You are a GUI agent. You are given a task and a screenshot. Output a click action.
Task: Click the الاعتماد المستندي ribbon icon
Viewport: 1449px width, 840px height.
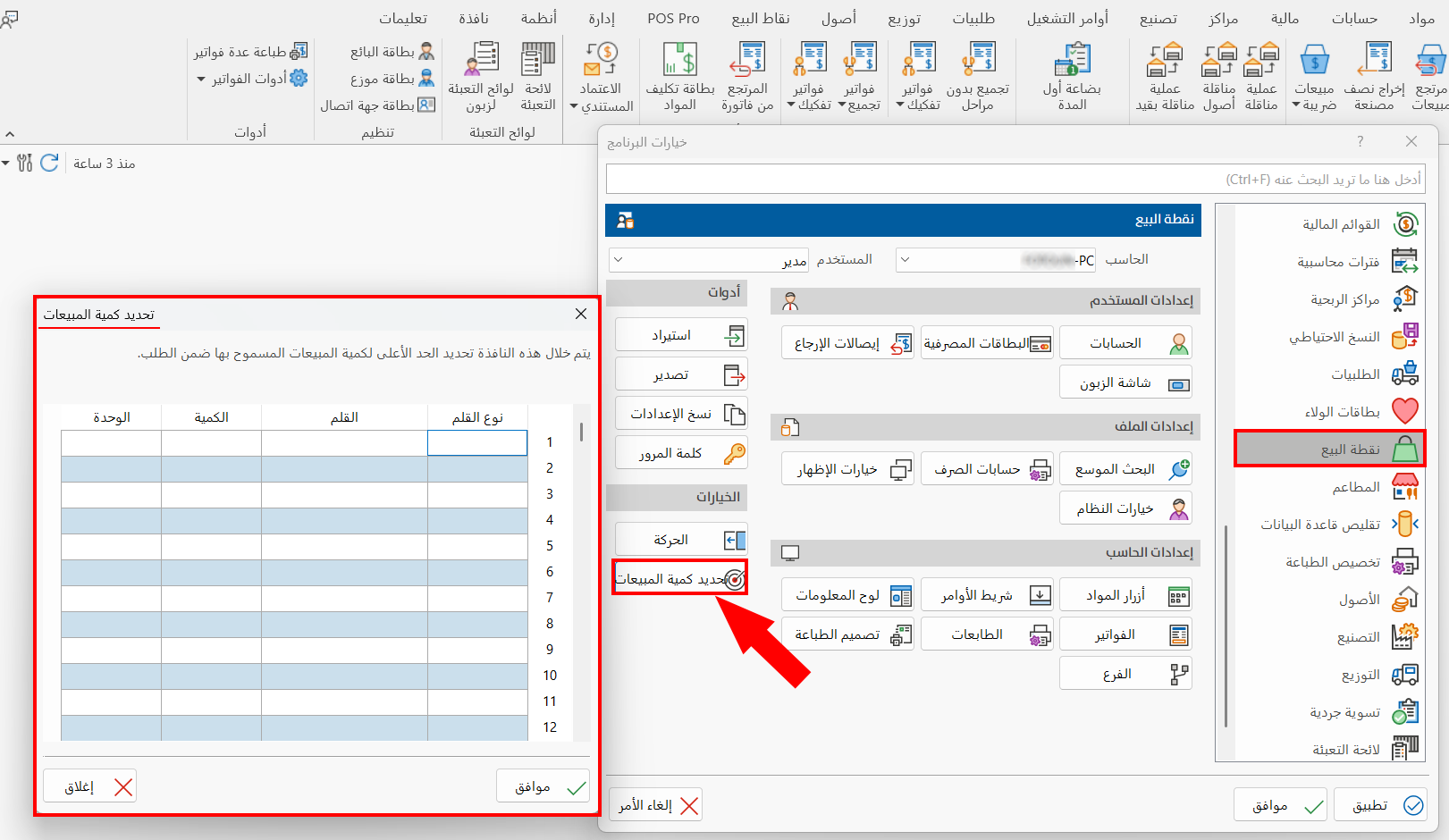pyautogui.click(x=602, y=76)
